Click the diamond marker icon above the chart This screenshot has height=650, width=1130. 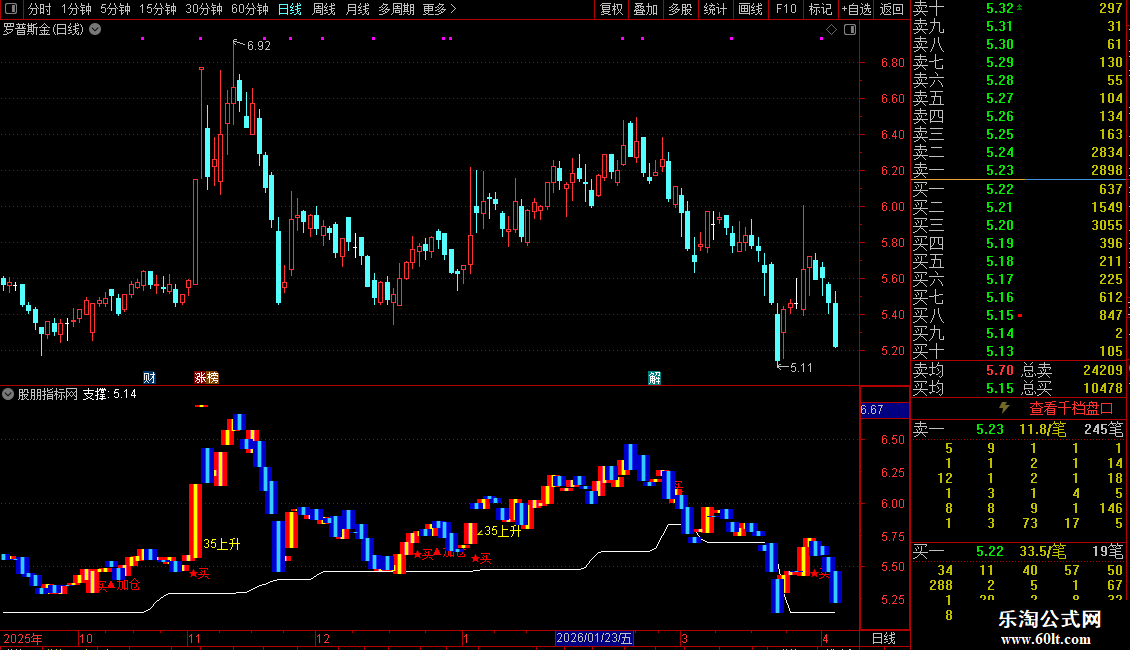point(832,30)
